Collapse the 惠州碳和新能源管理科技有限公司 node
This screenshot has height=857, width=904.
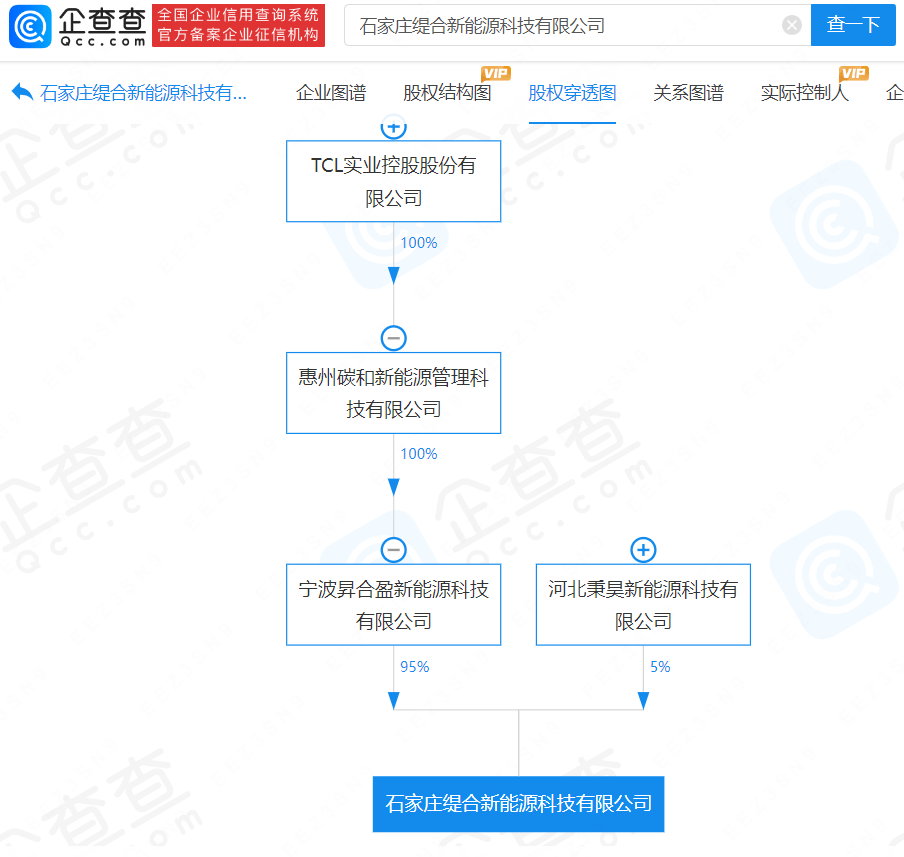click(394, 338)
